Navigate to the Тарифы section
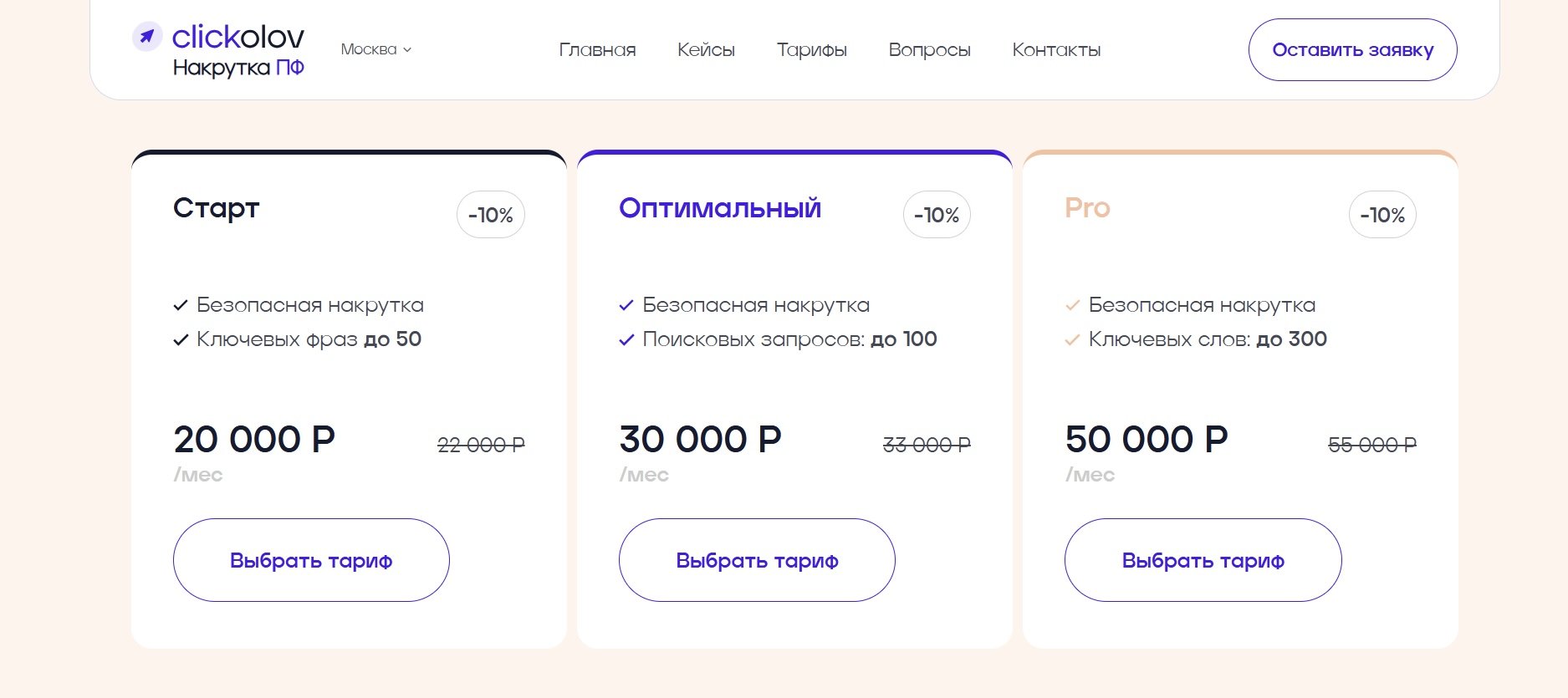1568x698 pixels. pyautogui.click(x=811, y=50)
